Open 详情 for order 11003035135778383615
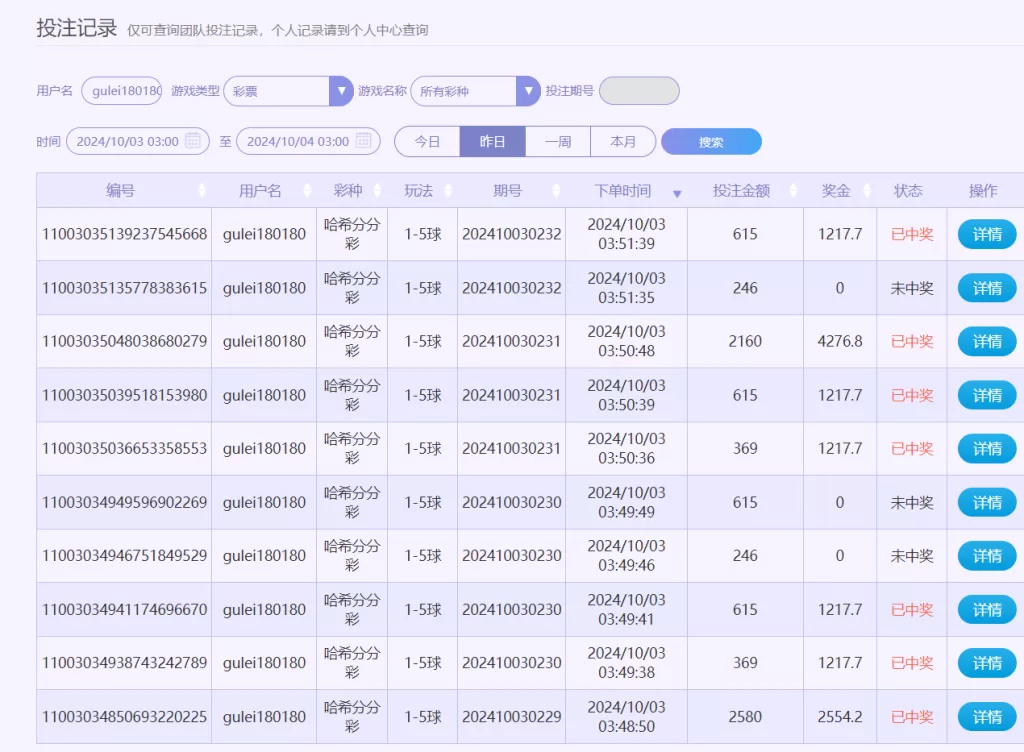The width and height of the screenshot is (1024, 752). (987, 288)
